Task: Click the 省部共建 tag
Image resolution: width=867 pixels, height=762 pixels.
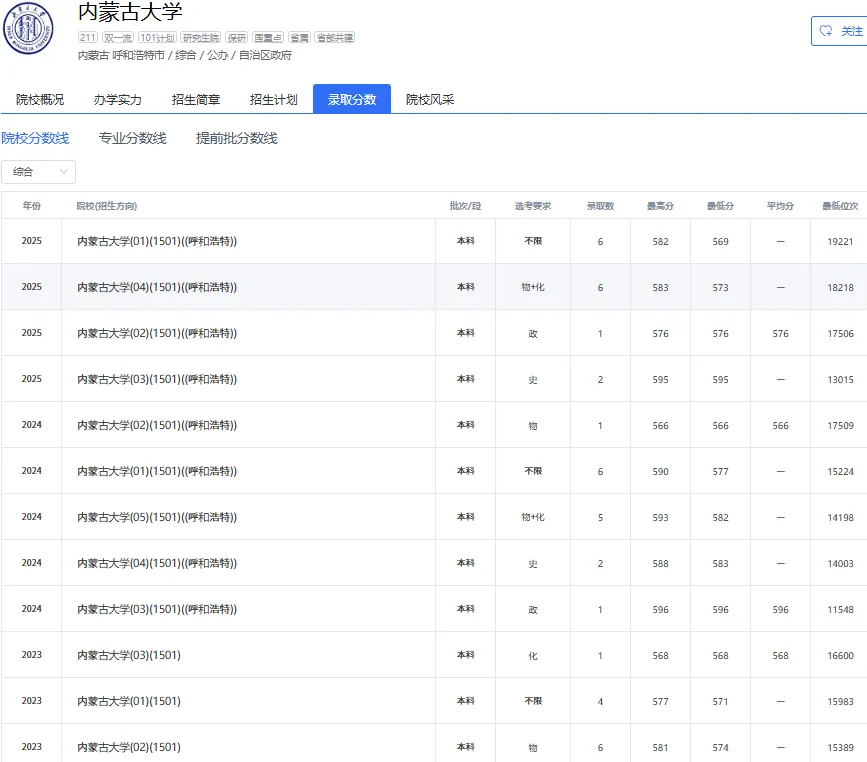Action: [335, 38]
